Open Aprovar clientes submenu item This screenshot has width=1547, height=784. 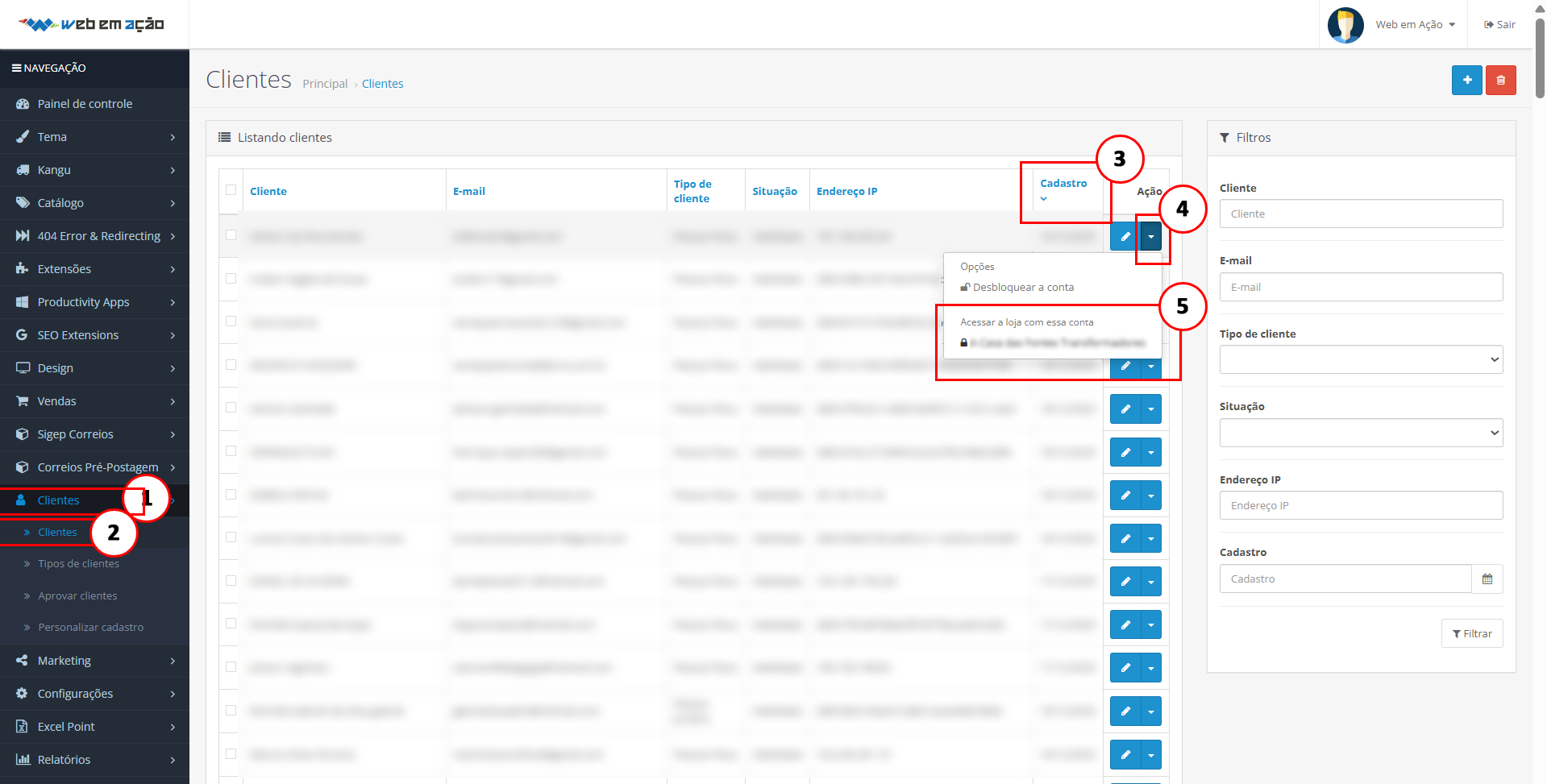pos(77,596)
